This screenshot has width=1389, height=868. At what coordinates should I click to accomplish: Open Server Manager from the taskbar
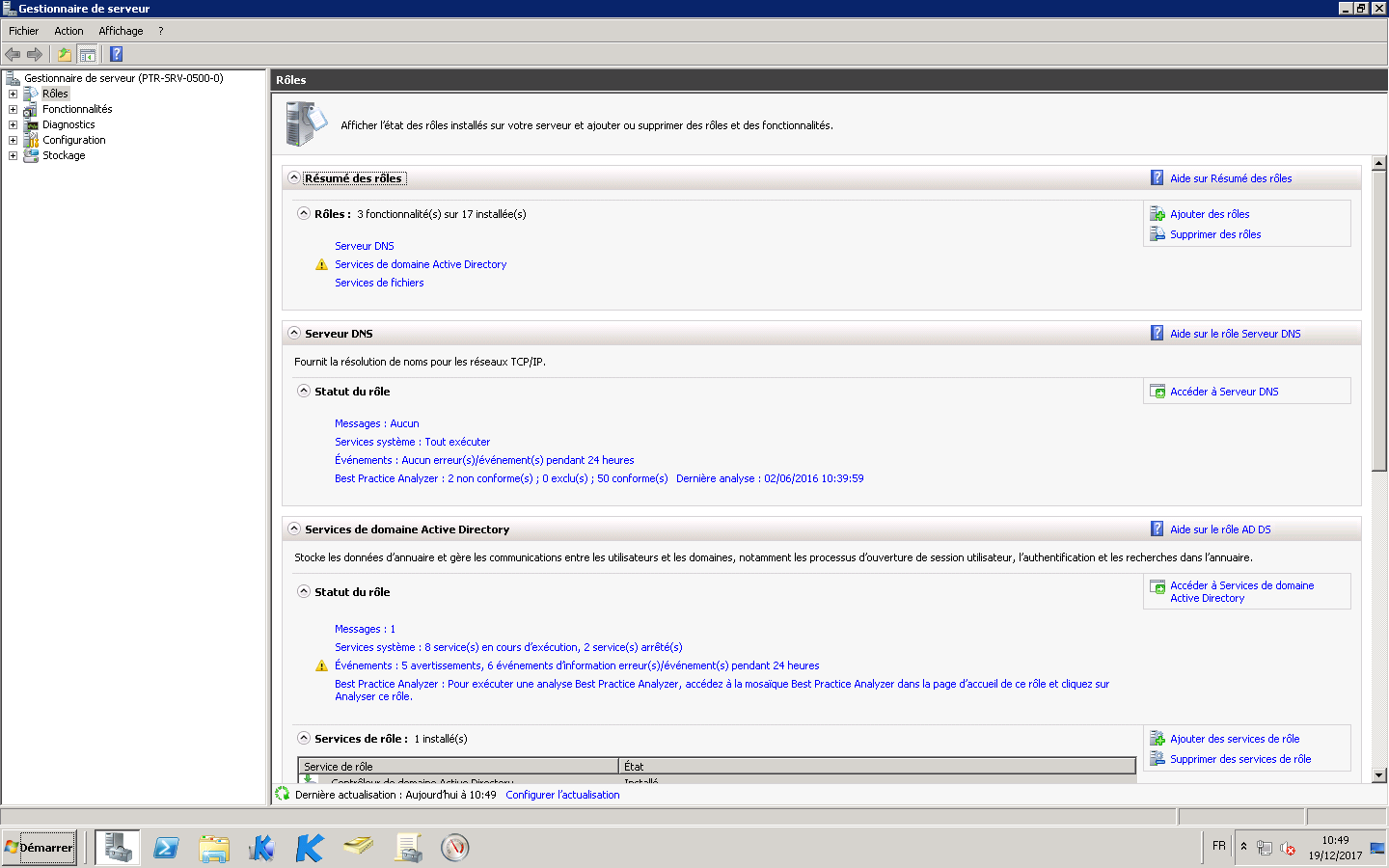pyautogui.click(x=118, y=848)
